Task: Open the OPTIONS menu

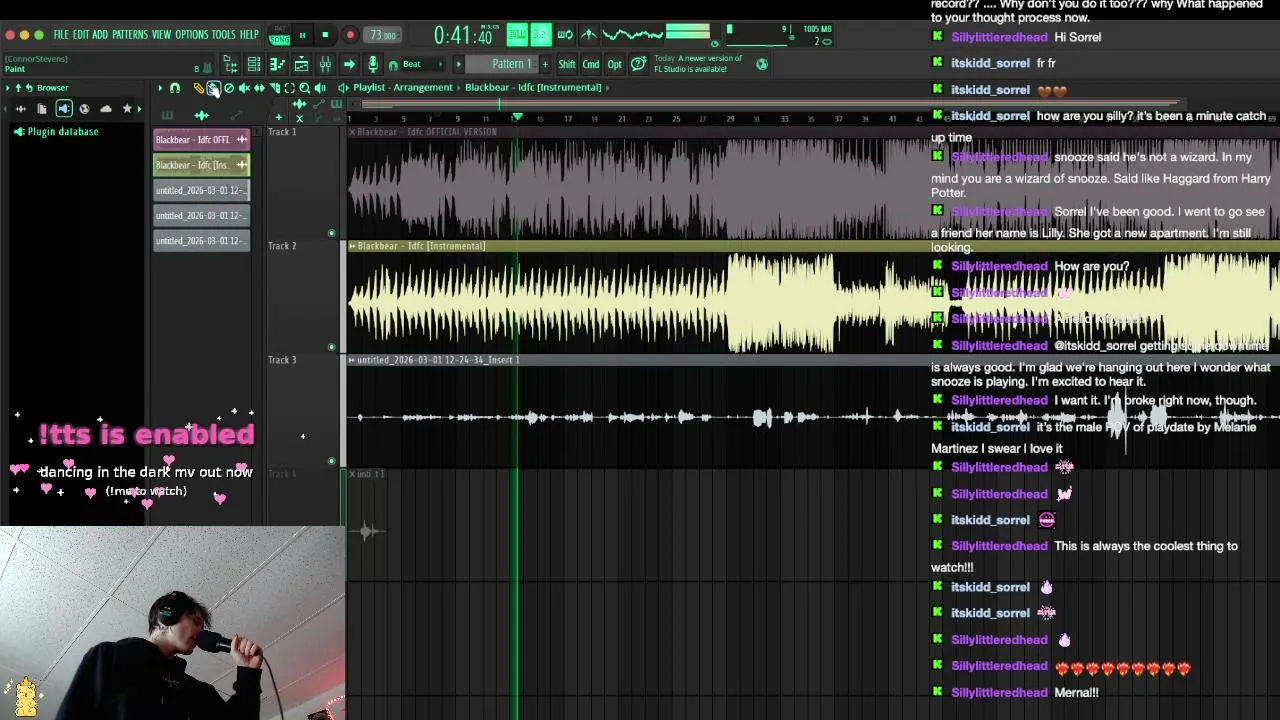Action: [x=192, y=35]
